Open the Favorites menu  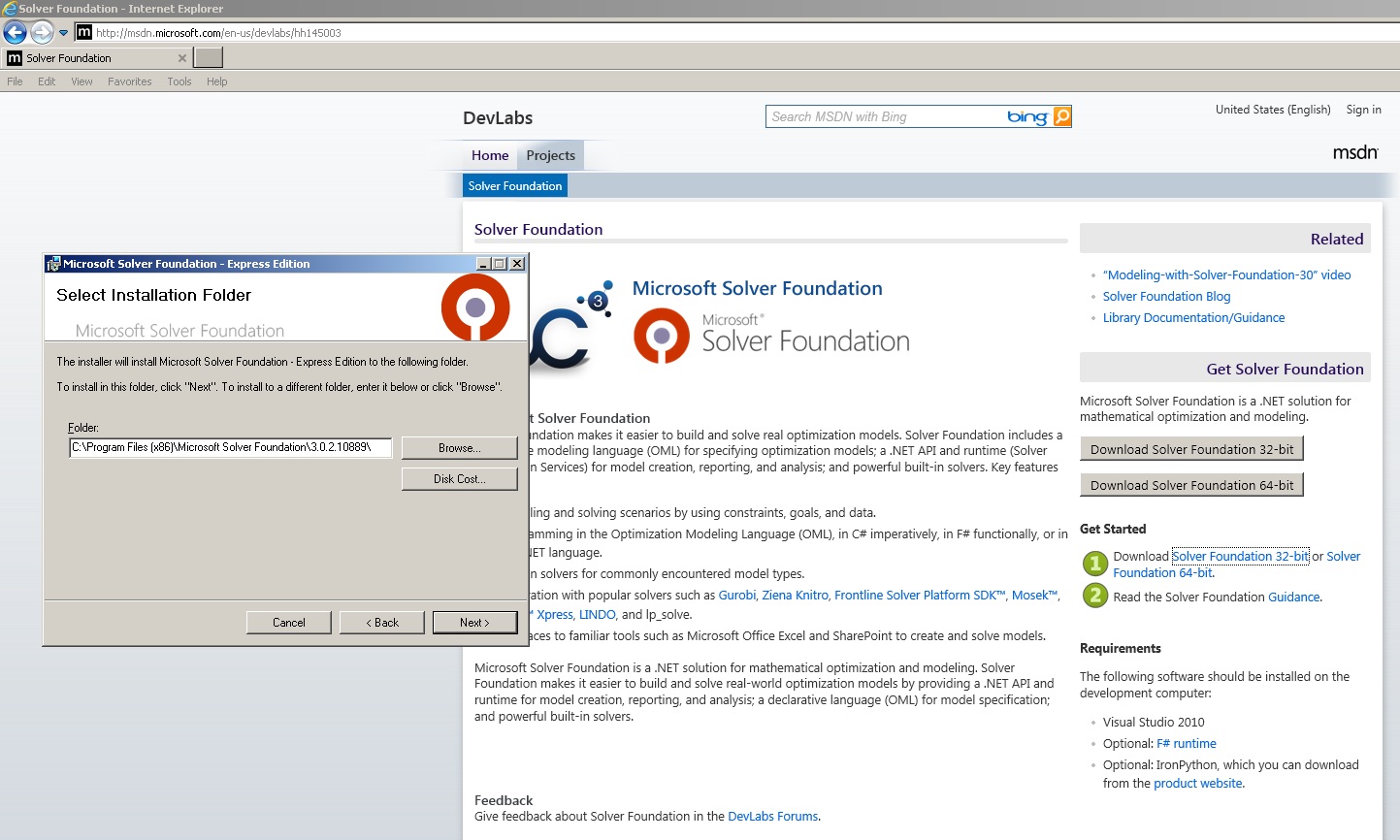tap(130, 81)
